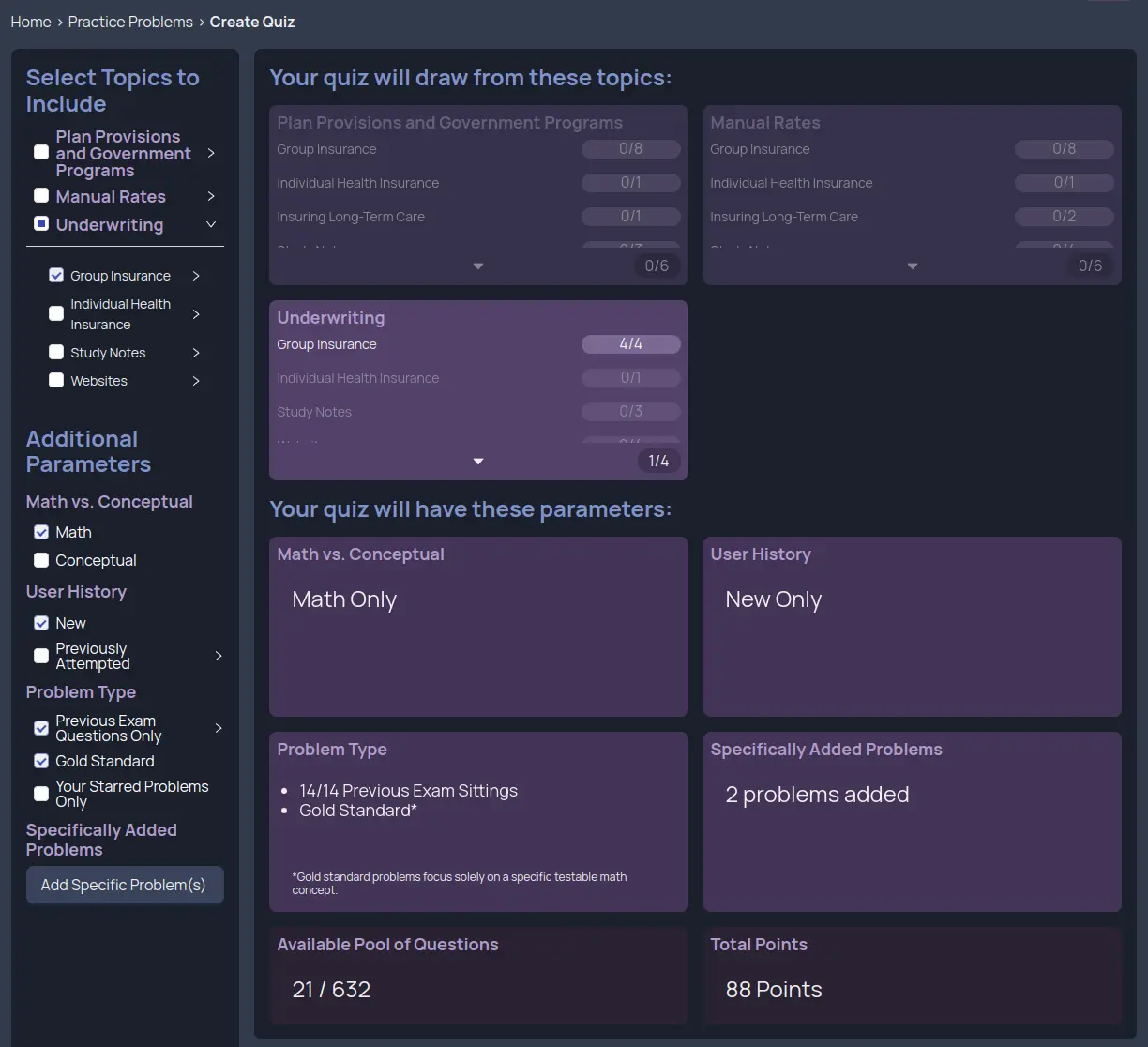Navigate to Home via the breadcrumb

pos(31,21)
